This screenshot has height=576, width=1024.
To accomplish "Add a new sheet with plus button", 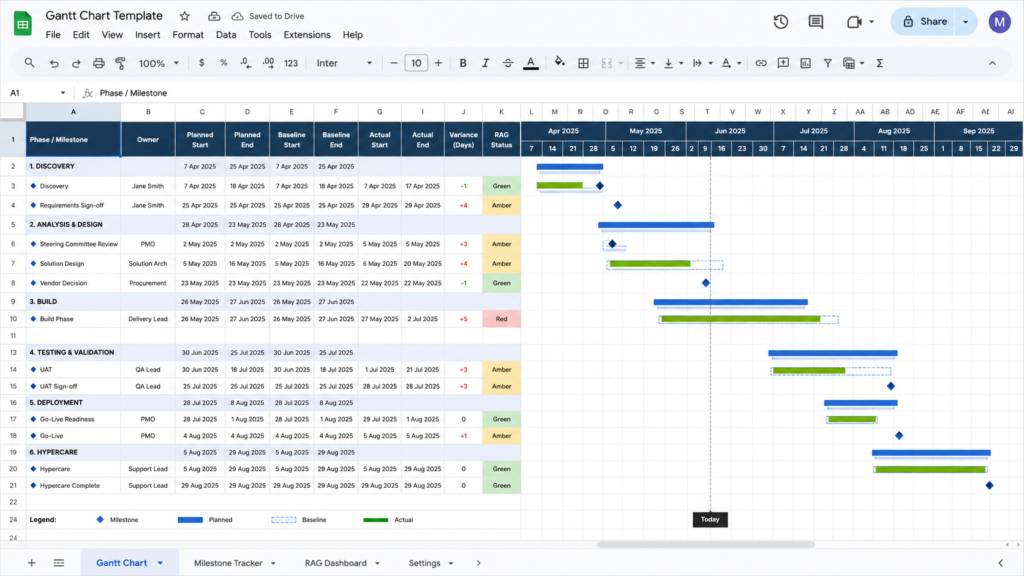I will pyautogui.click(x=31, y=563).
